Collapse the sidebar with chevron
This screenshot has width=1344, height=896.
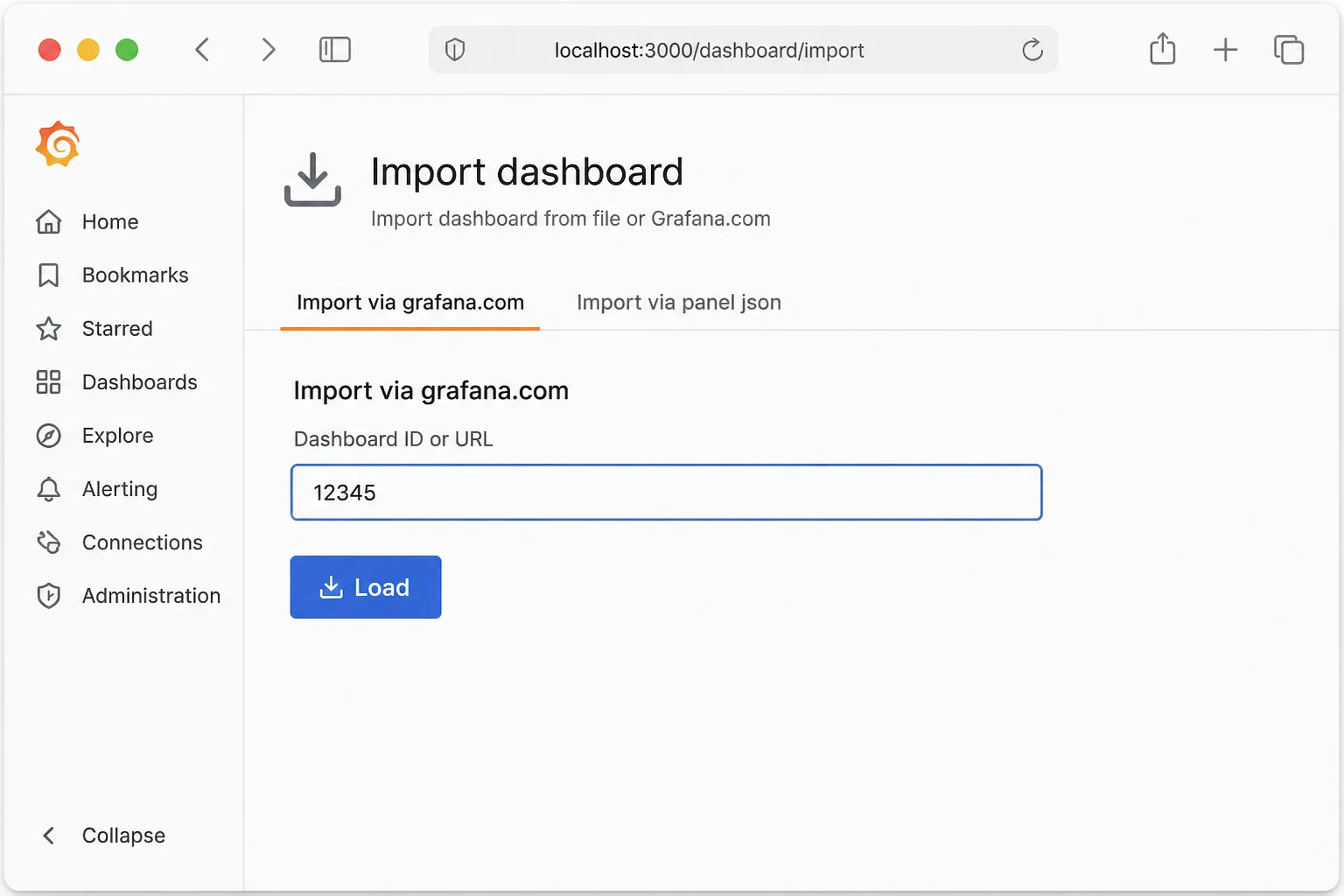[x=49, y=836]
